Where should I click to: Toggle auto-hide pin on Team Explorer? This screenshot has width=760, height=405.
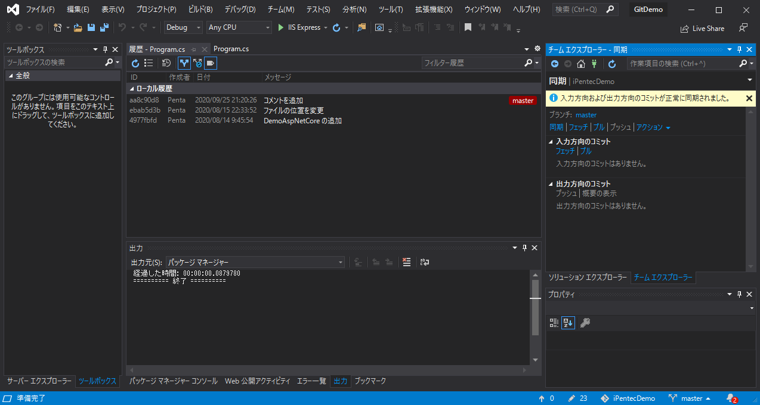pyautogui.click(x=740, y=49)
